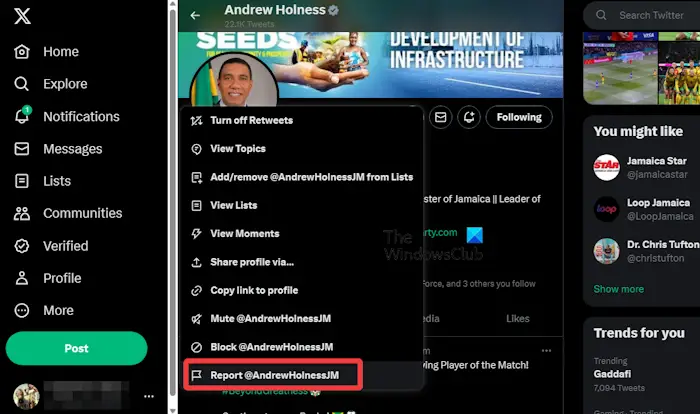Toggle the notification bell-plus button on profile
The image size is (700, 414).
click(x=469, y=117)
